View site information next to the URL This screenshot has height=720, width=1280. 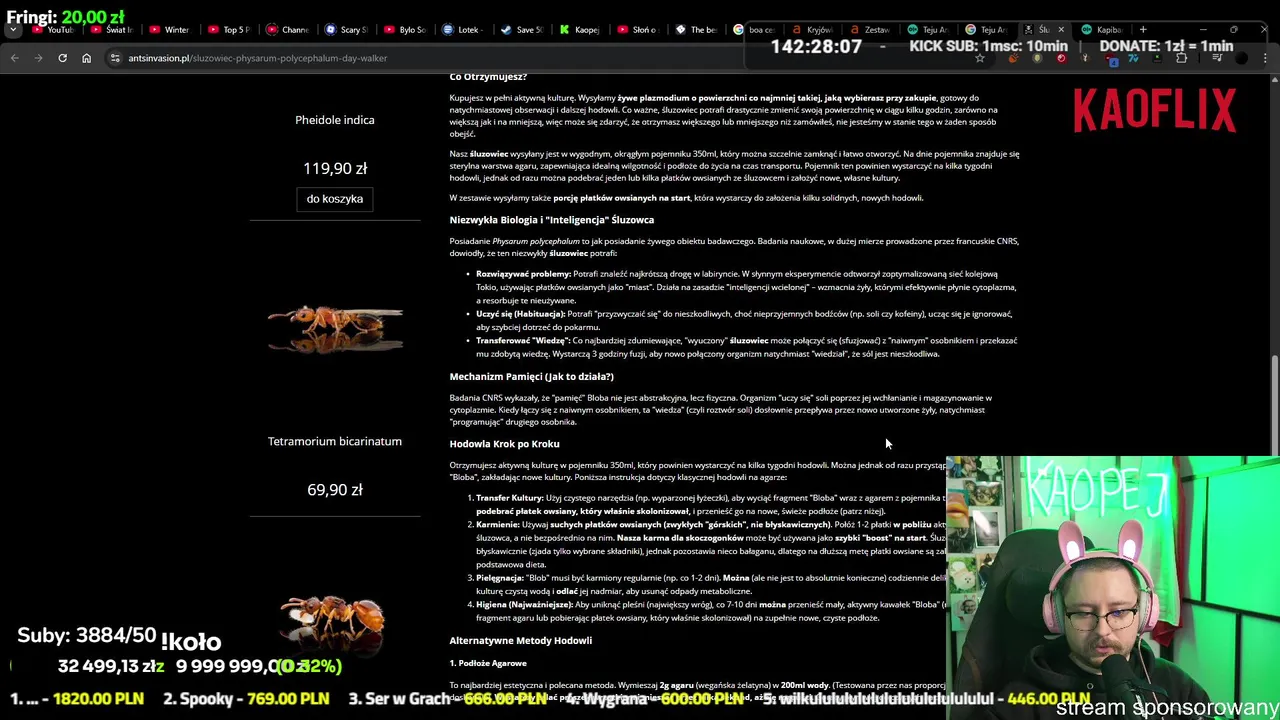pos(115,58)
